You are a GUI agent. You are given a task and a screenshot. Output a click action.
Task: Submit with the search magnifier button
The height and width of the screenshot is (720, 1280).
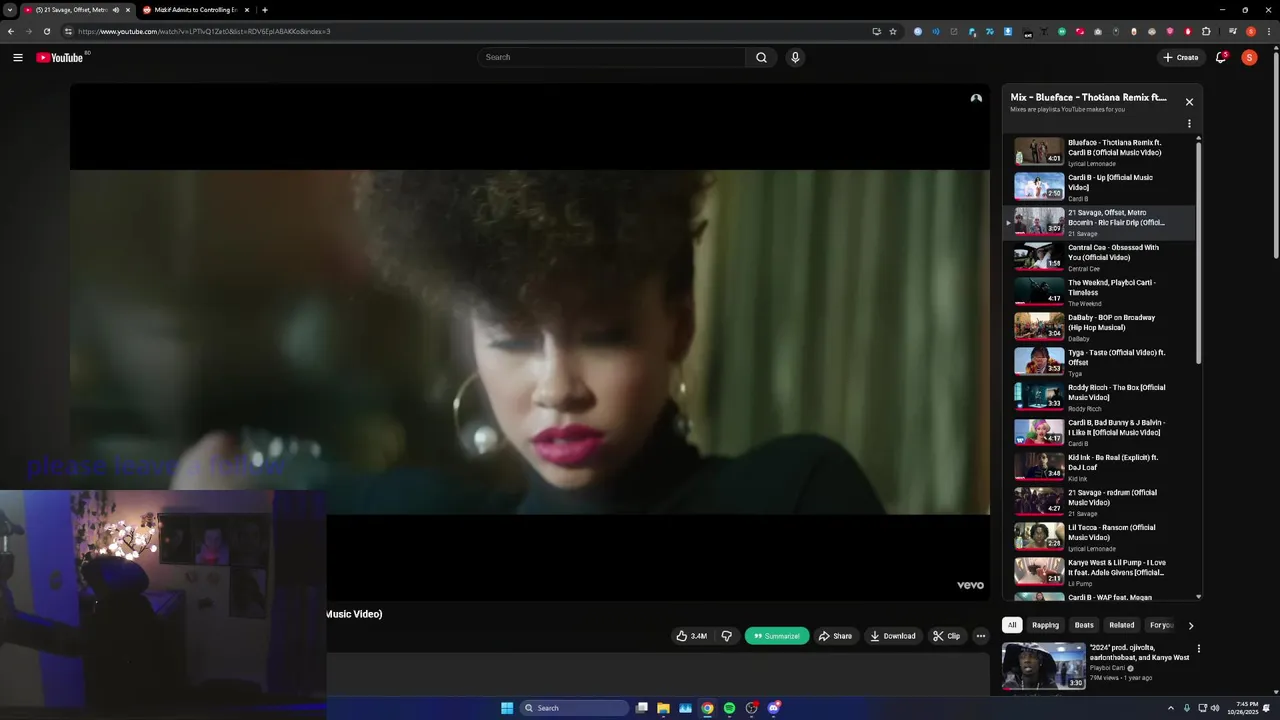point(761,57)
